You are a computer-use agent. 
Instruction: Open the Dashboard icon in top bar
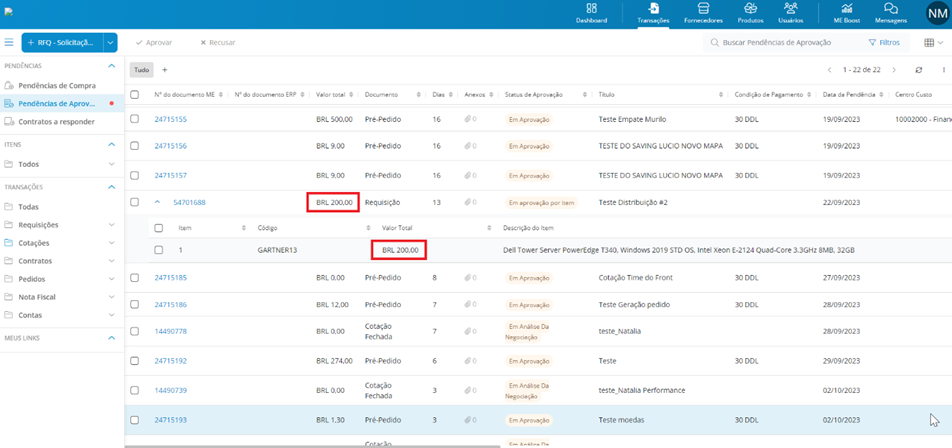click(x=591, y=8)
